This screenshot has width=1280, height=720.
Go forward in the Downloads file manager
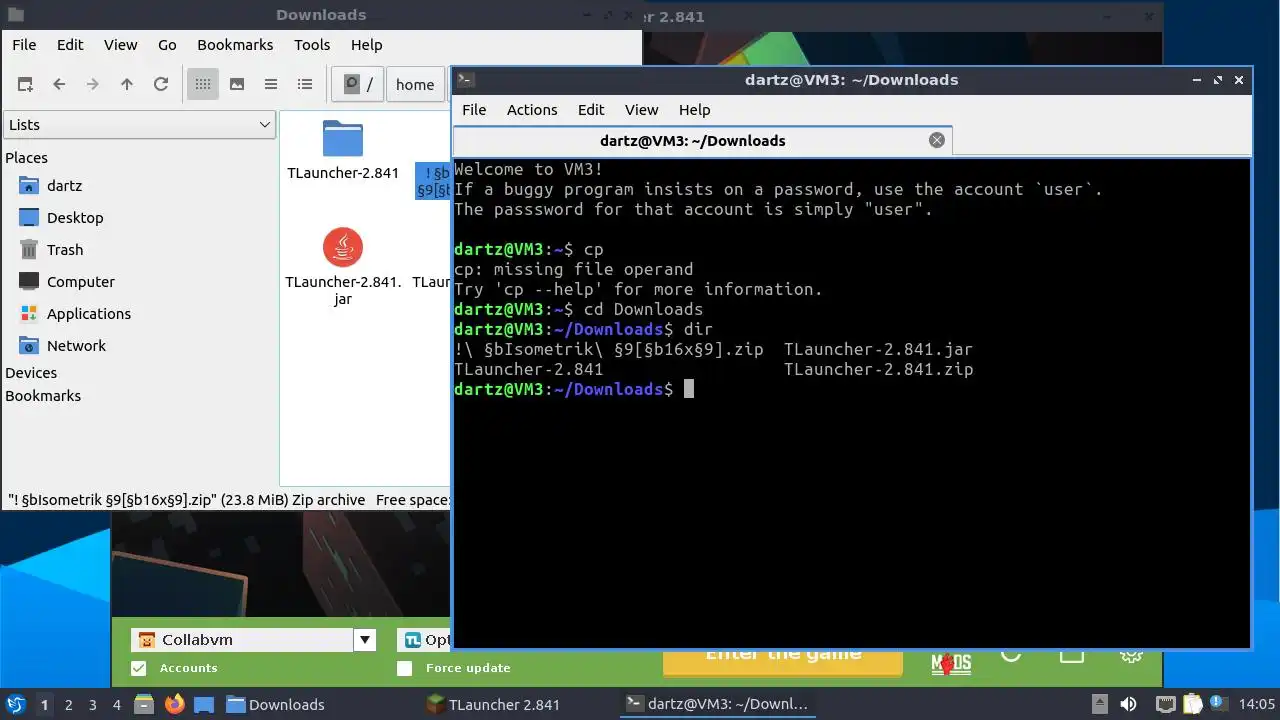click(x=93, y=84)
